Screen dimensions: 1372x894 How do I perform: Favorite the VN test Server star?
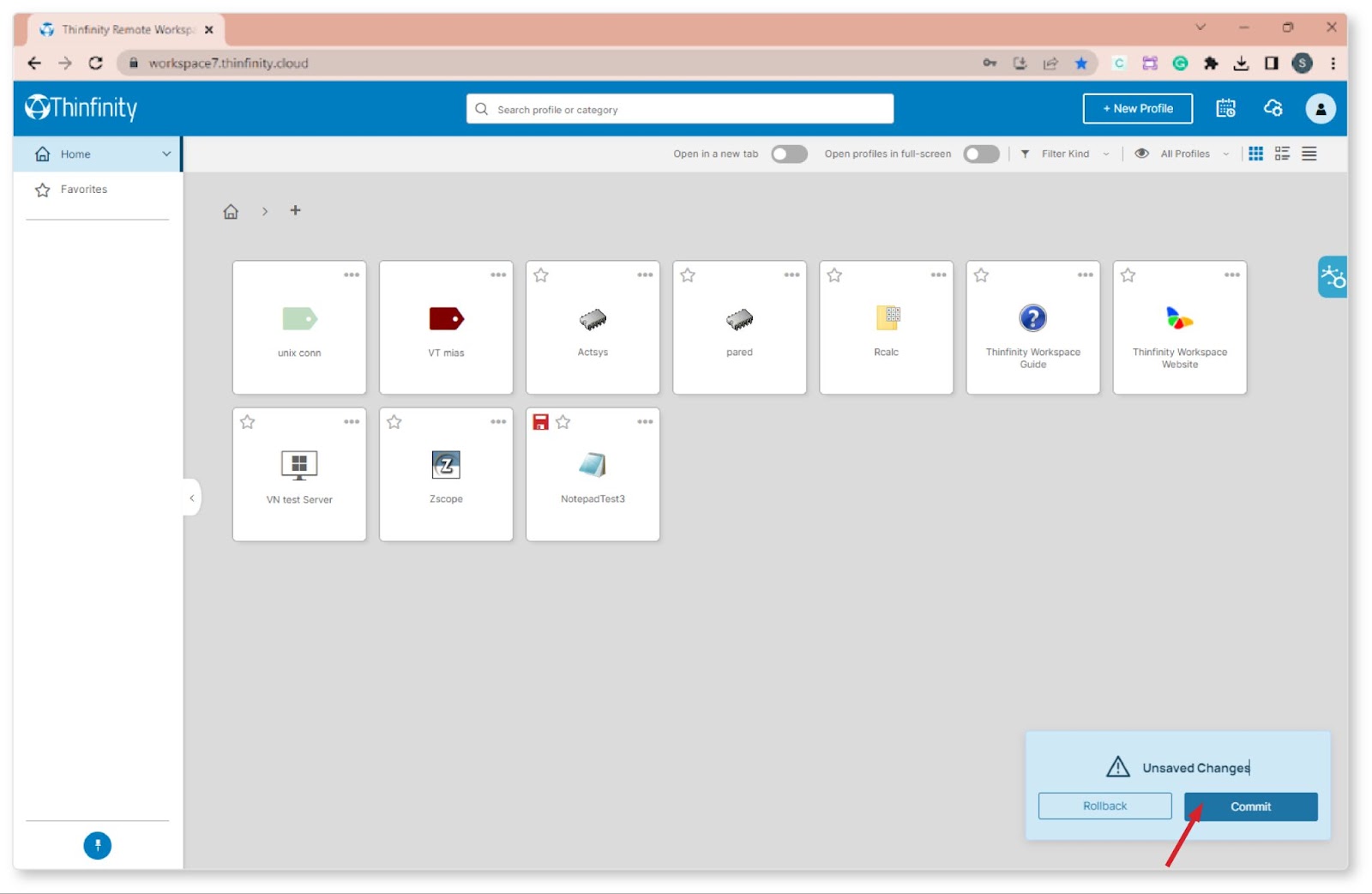[248, 422]
